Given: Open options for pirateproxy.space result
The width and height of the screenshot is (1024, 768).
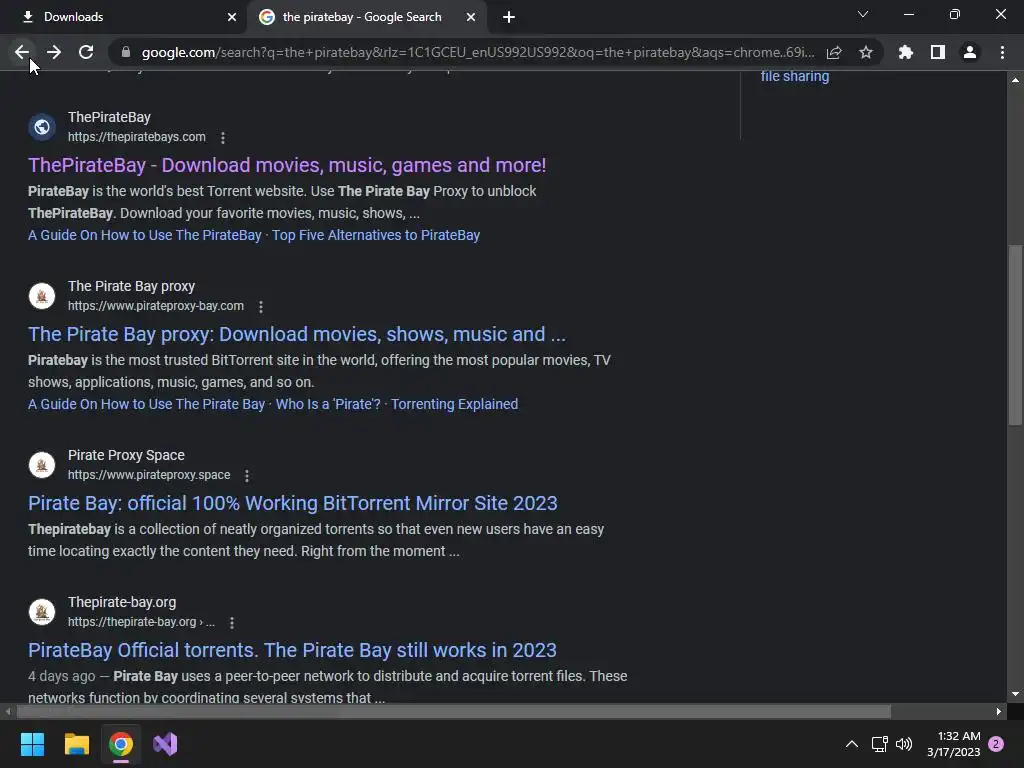Looking at the screenshot, I should 247,475.
